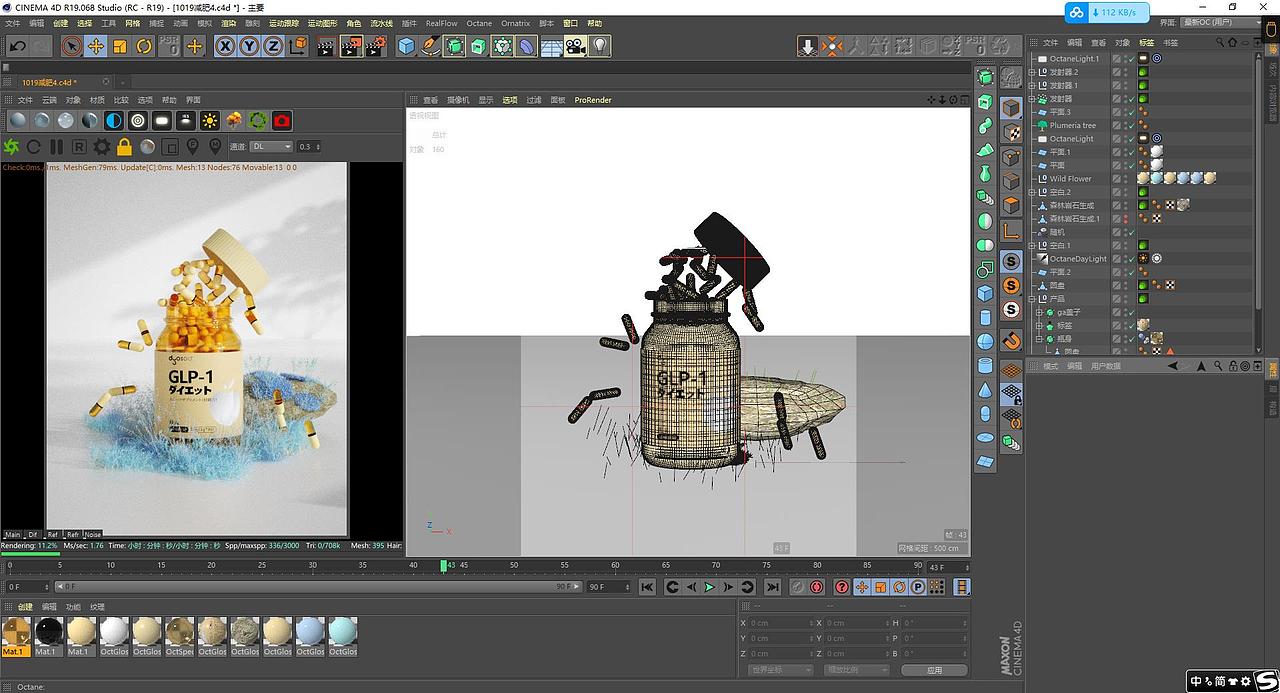Click the Undo arrow icon

click(17, 46)
